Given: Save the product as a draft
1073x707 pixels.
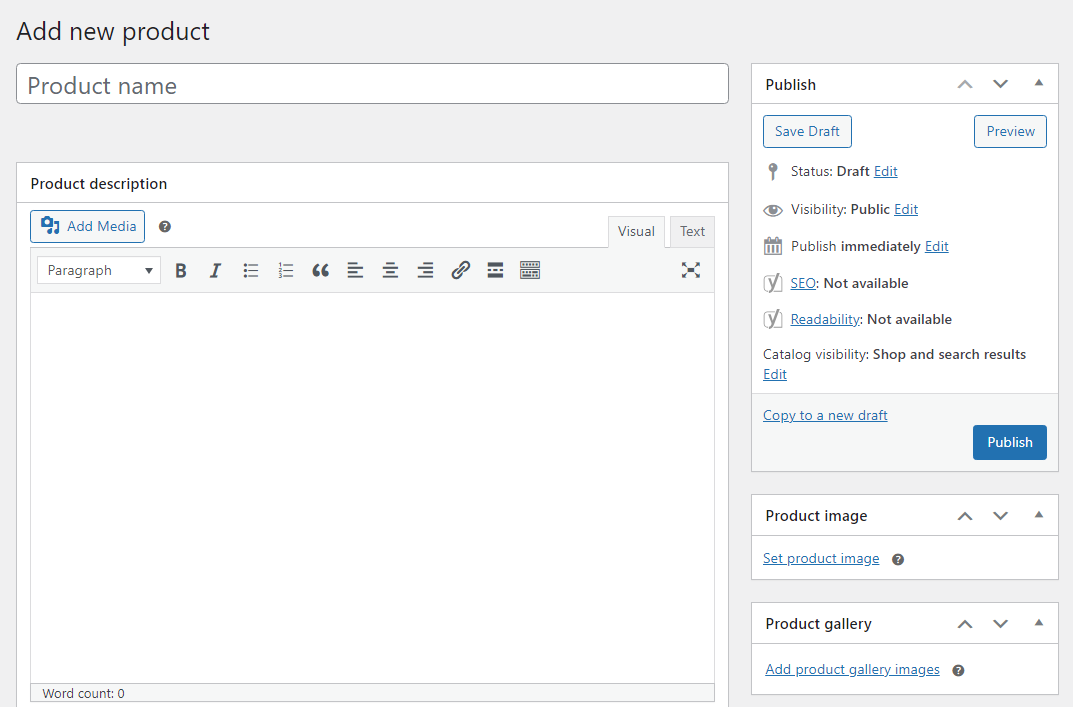Looking at the screenshot, I should [807, 131].
